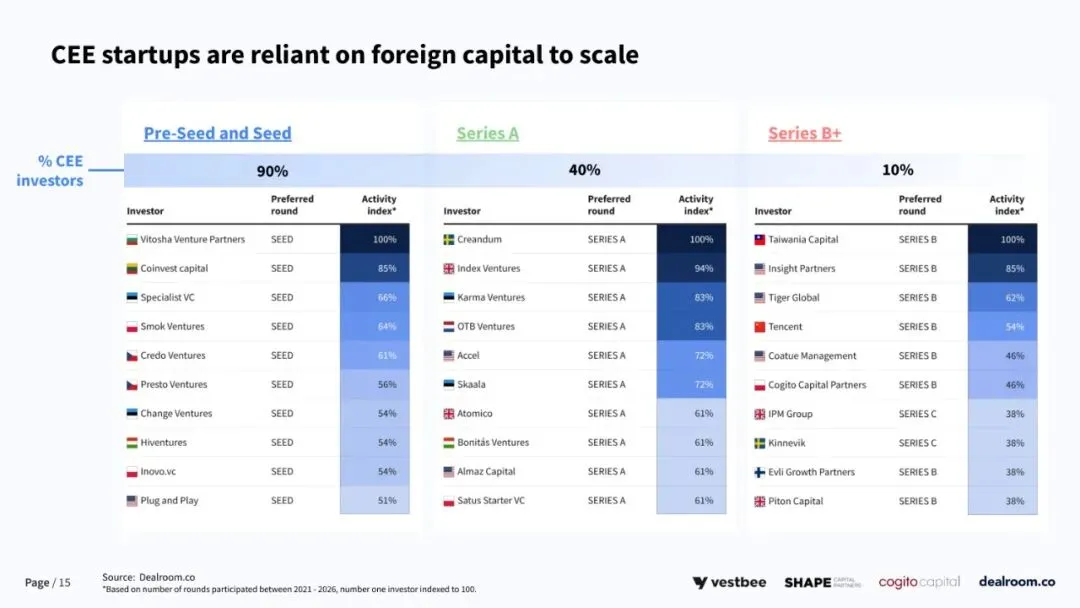Click the Taiwan flag beside Taiwania Capital

[x=760, y=240]
